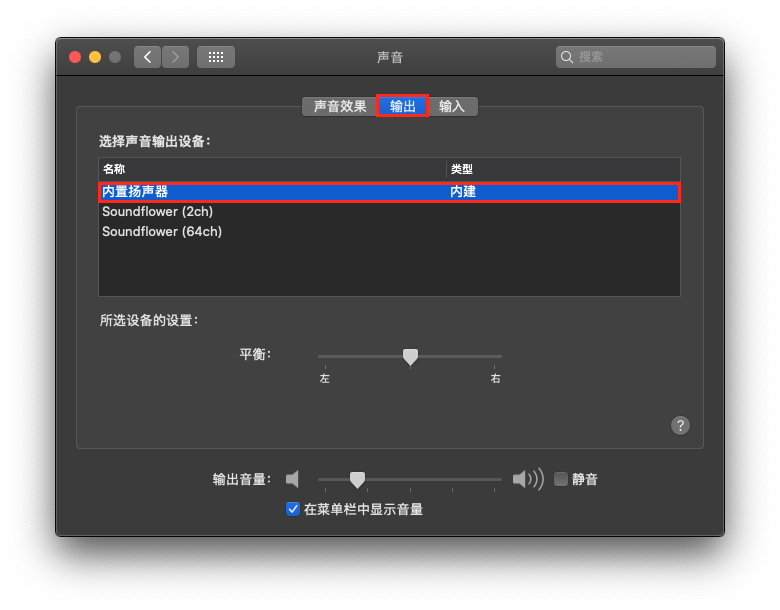780x610 pixels.
Task: Uncheck 在菜单栏中显示音量 checkbox
Action: (x=293, y=509)
